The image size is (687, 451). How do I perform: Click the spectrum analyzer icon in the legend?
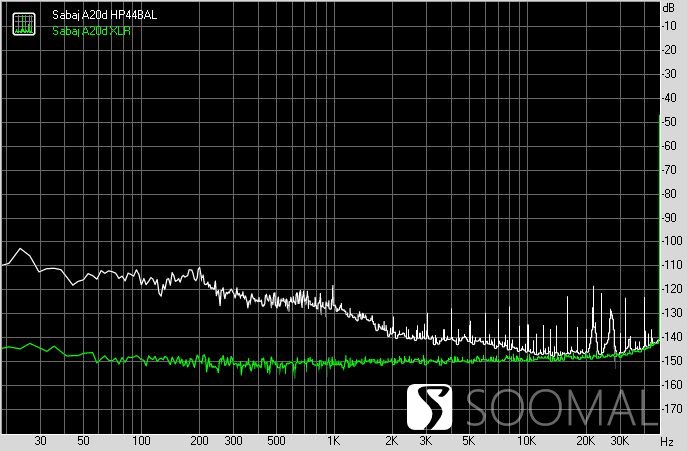(24, 24)
